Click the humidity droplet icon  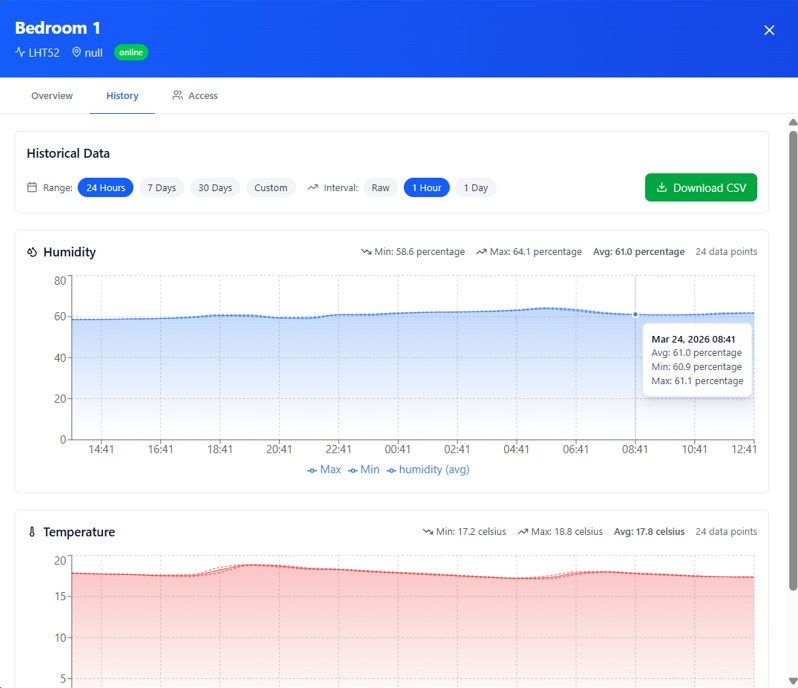tap(32, 252)
